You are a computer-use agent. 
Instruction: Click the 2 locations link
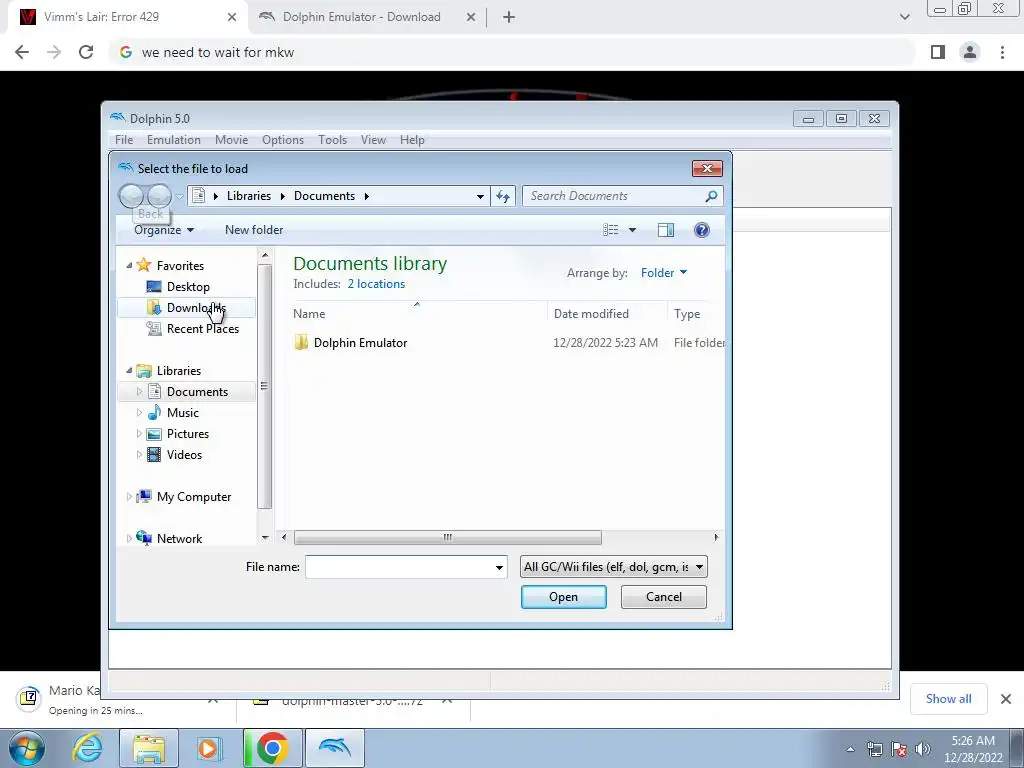[376, 284]
